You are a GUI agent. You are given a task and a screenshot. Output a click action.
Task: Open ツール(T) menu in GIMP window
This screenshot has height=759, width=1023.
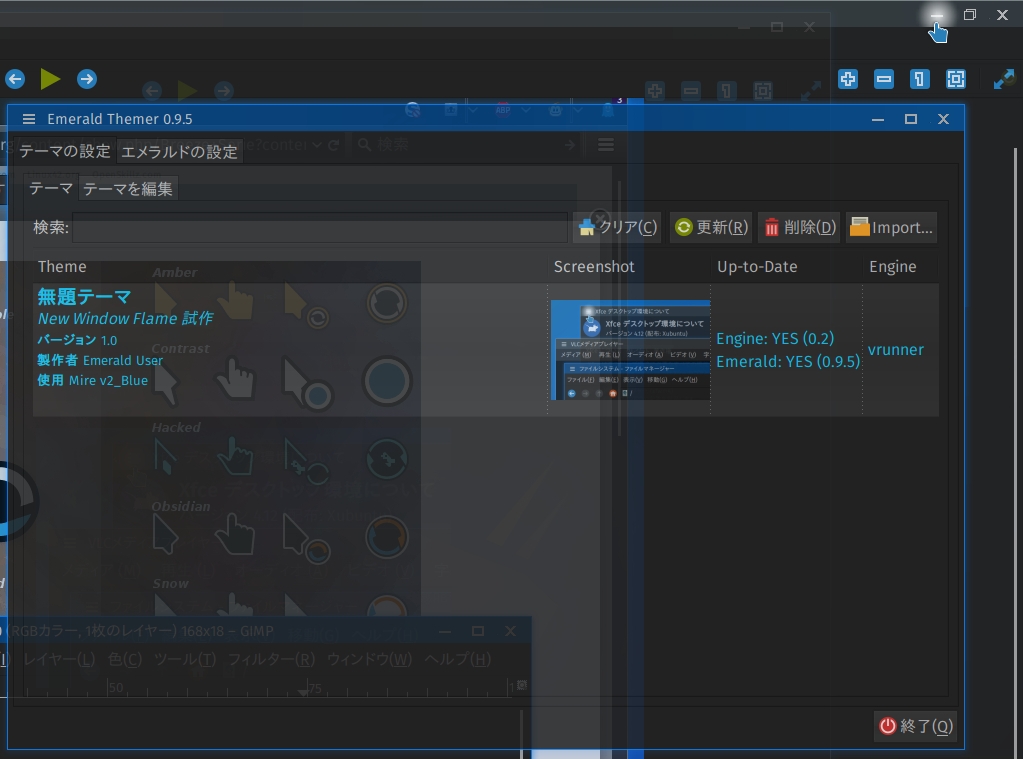(x=185, y=660)
